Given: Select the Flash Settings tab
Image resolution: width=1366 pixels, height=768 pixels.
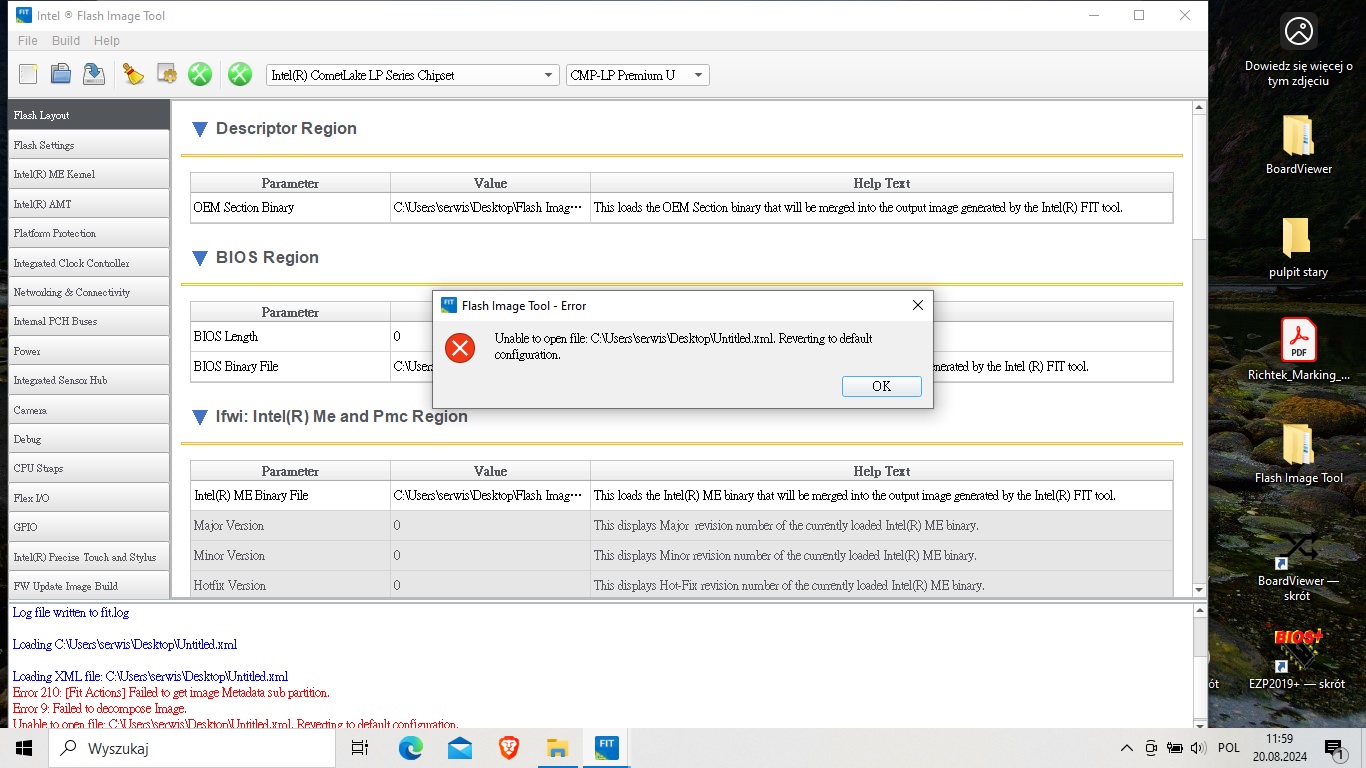Looking at the screenshot, I should pos(89,145).
